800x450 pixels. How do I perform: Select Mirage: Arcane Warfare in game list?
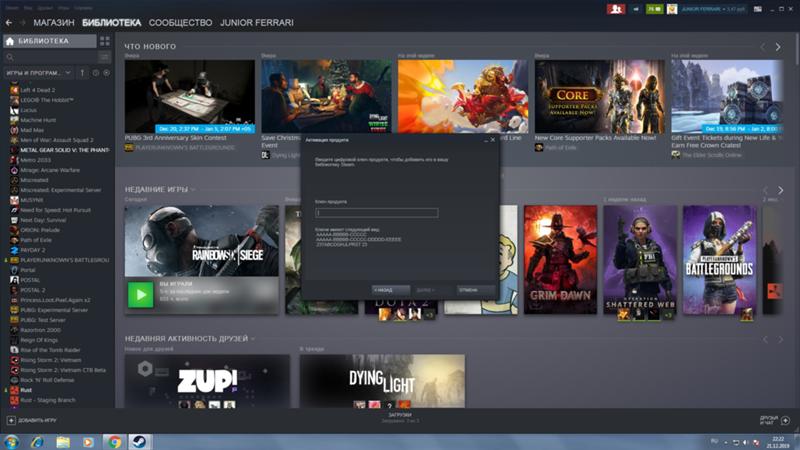click(50, 170)
